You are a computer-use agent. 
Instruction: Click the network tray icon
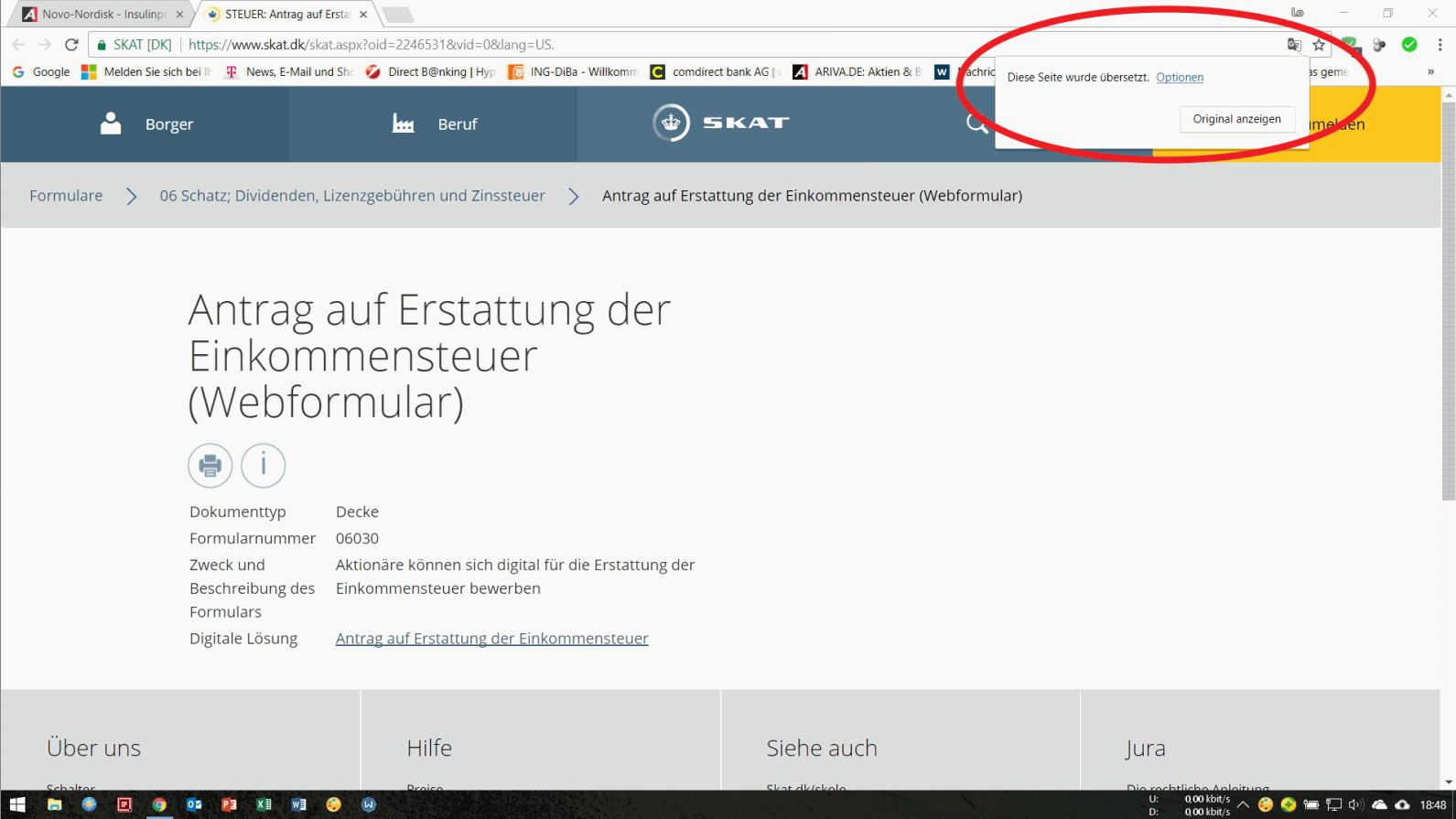pyautogui.click(x=1333, y=804)
